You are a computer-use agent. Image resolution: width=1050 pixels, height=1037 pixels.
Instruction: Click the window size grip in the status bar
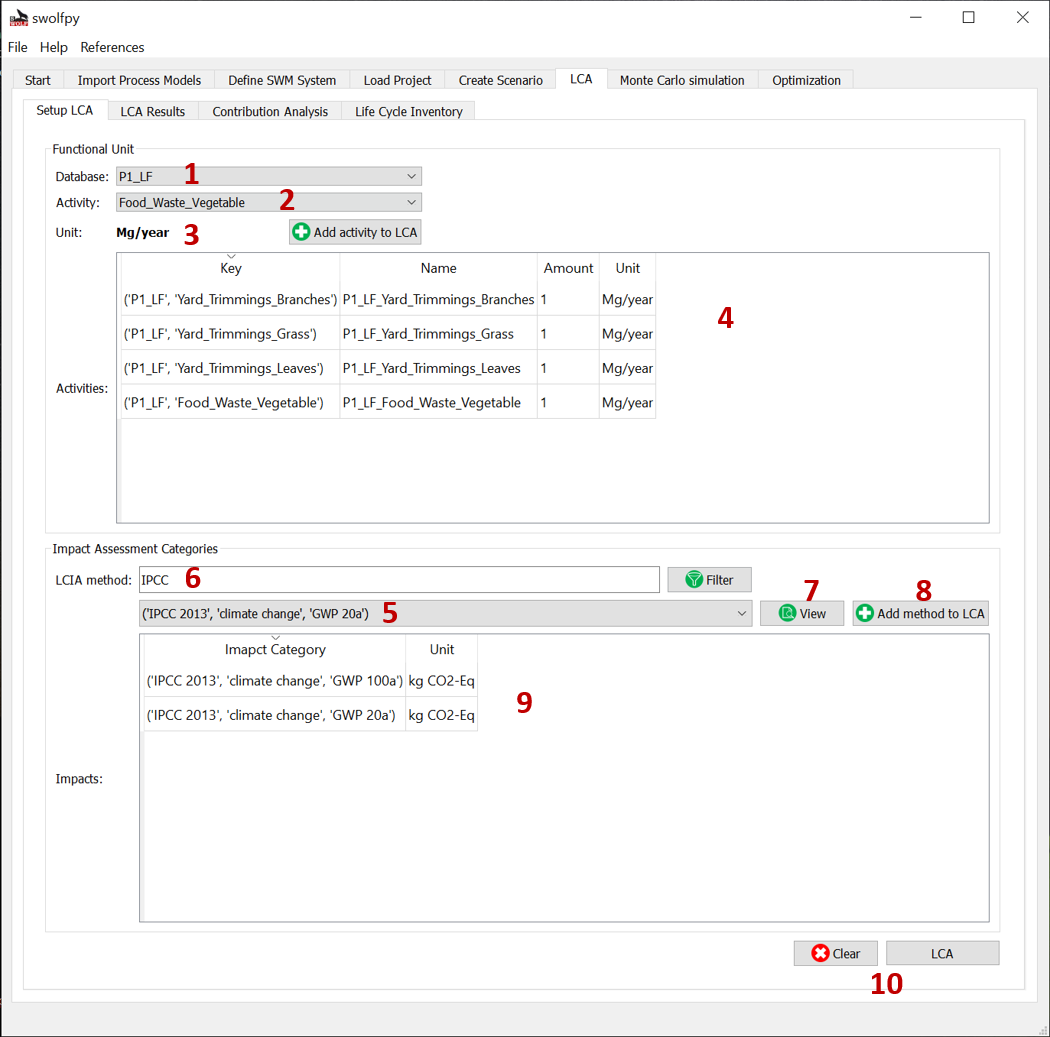(1043, 1030)
